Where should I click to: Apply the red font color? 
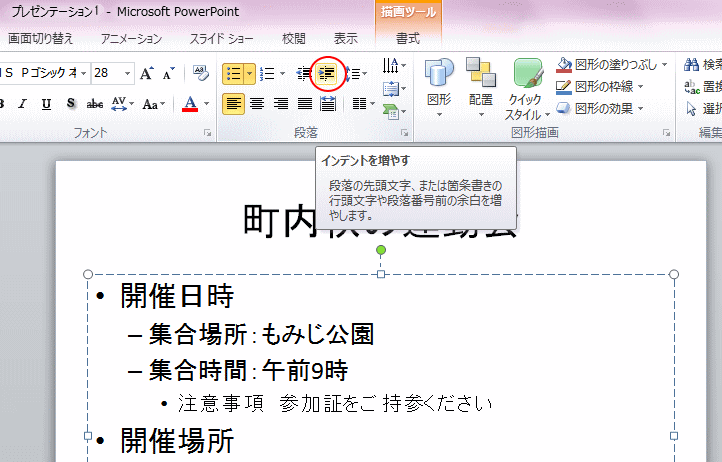(x=190, y=104)
